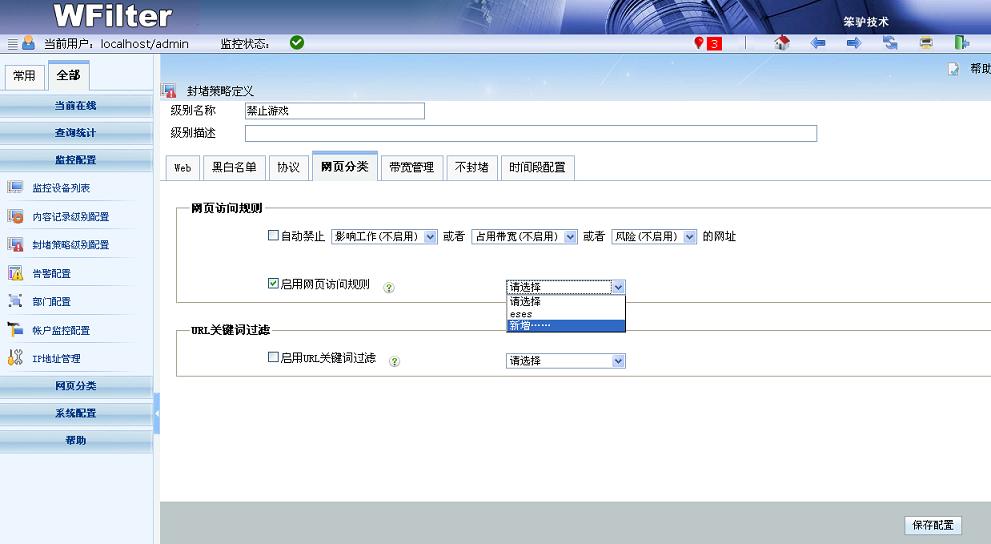
Task: Select 新增…… in the open dropdown list
Action: tap(565, 326)
